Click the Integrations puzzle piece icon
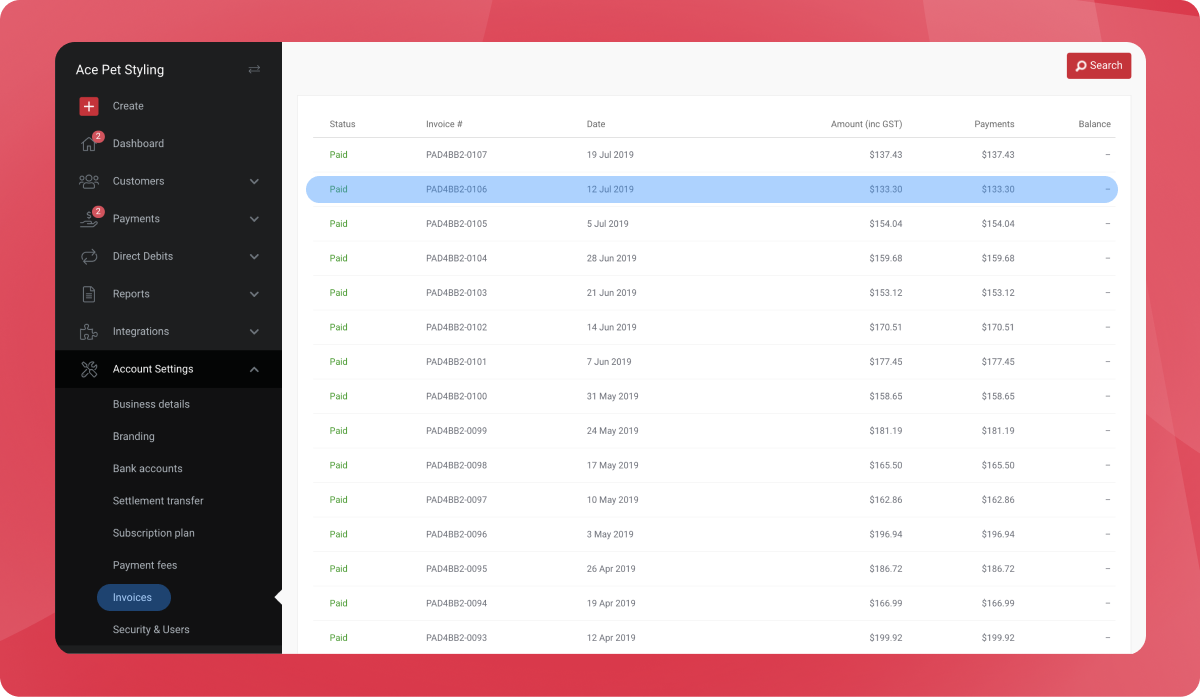 coord(89,331)
